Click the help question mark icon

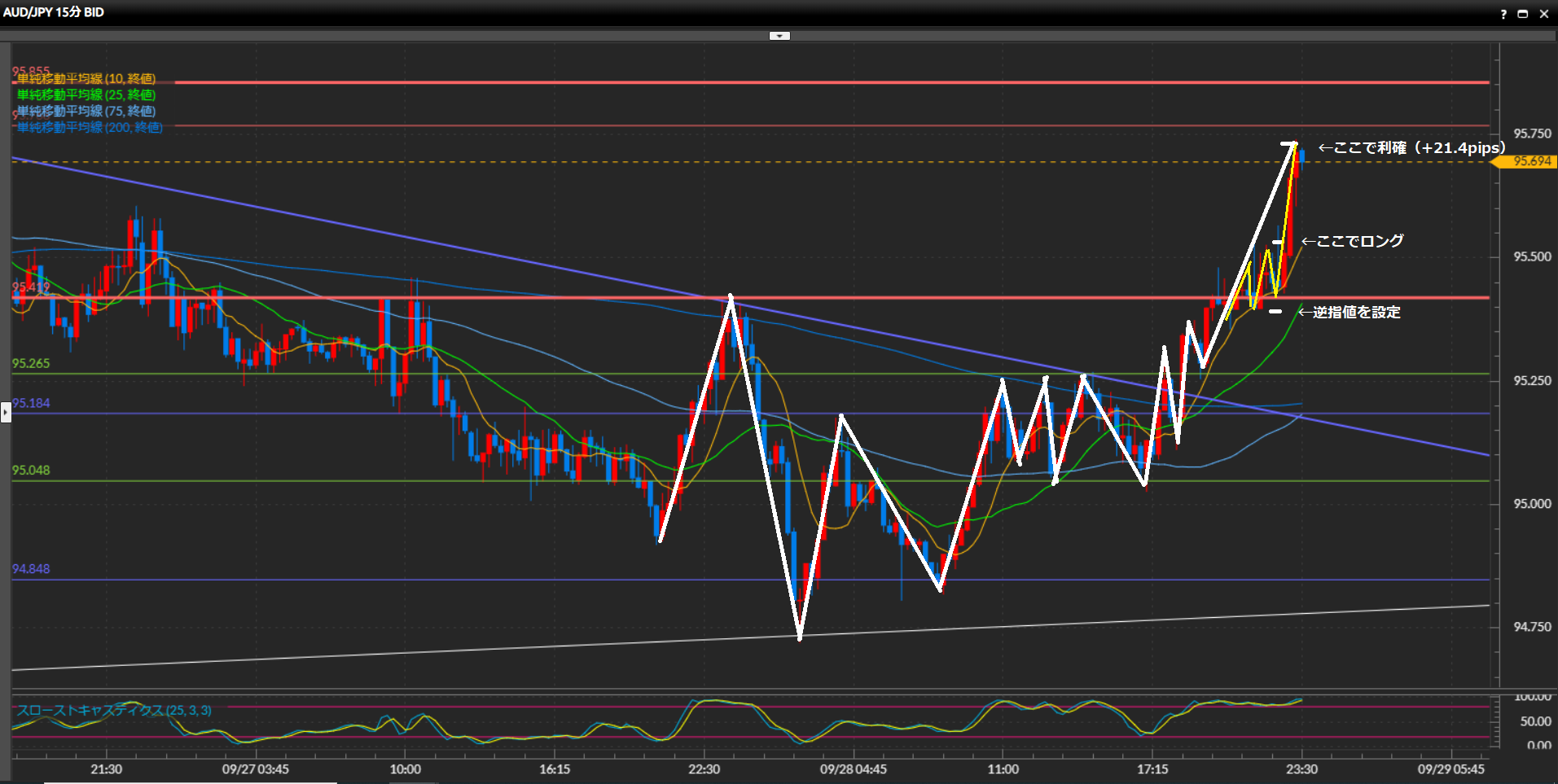1503,14
